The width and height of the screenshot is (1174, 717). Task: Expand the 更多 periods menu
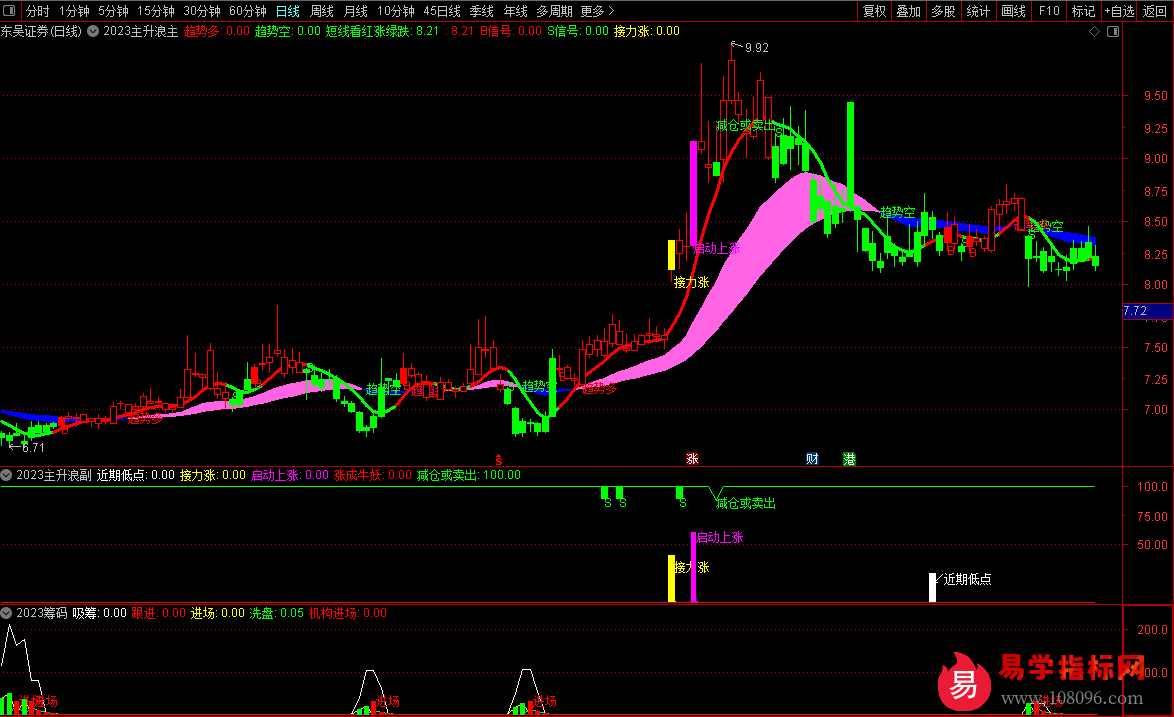pyautogui.click(x=596, y=11)
